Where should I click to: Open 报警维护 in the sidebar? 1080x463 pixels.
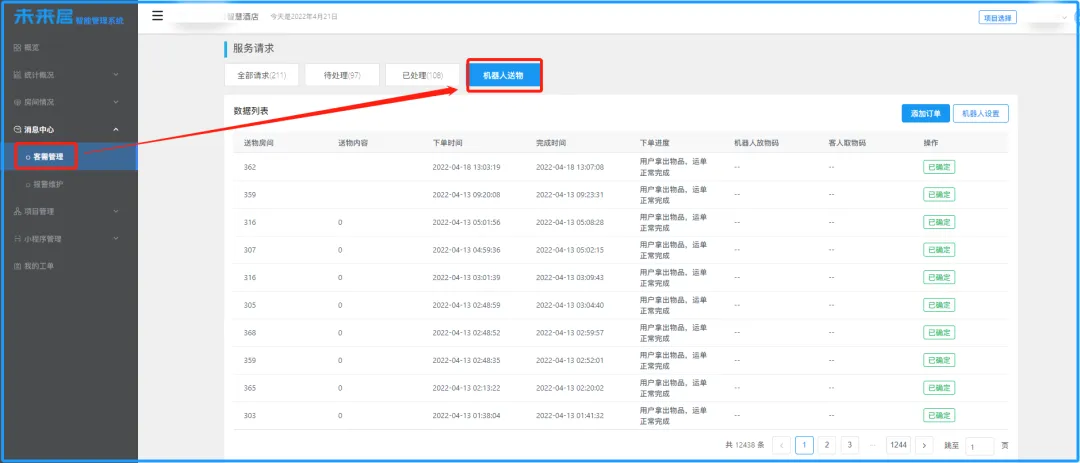point(48,185)
